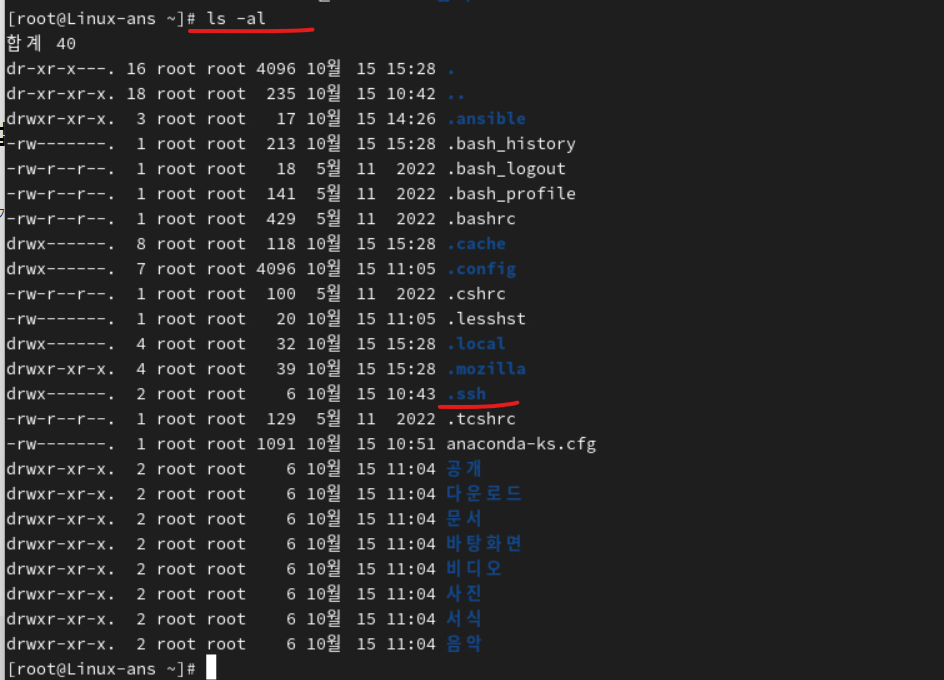Image resolution: width=944 pixels, height=680 pixels.
Task: Click the 바탕화면 directory name
Action: (x=484, y=544)
